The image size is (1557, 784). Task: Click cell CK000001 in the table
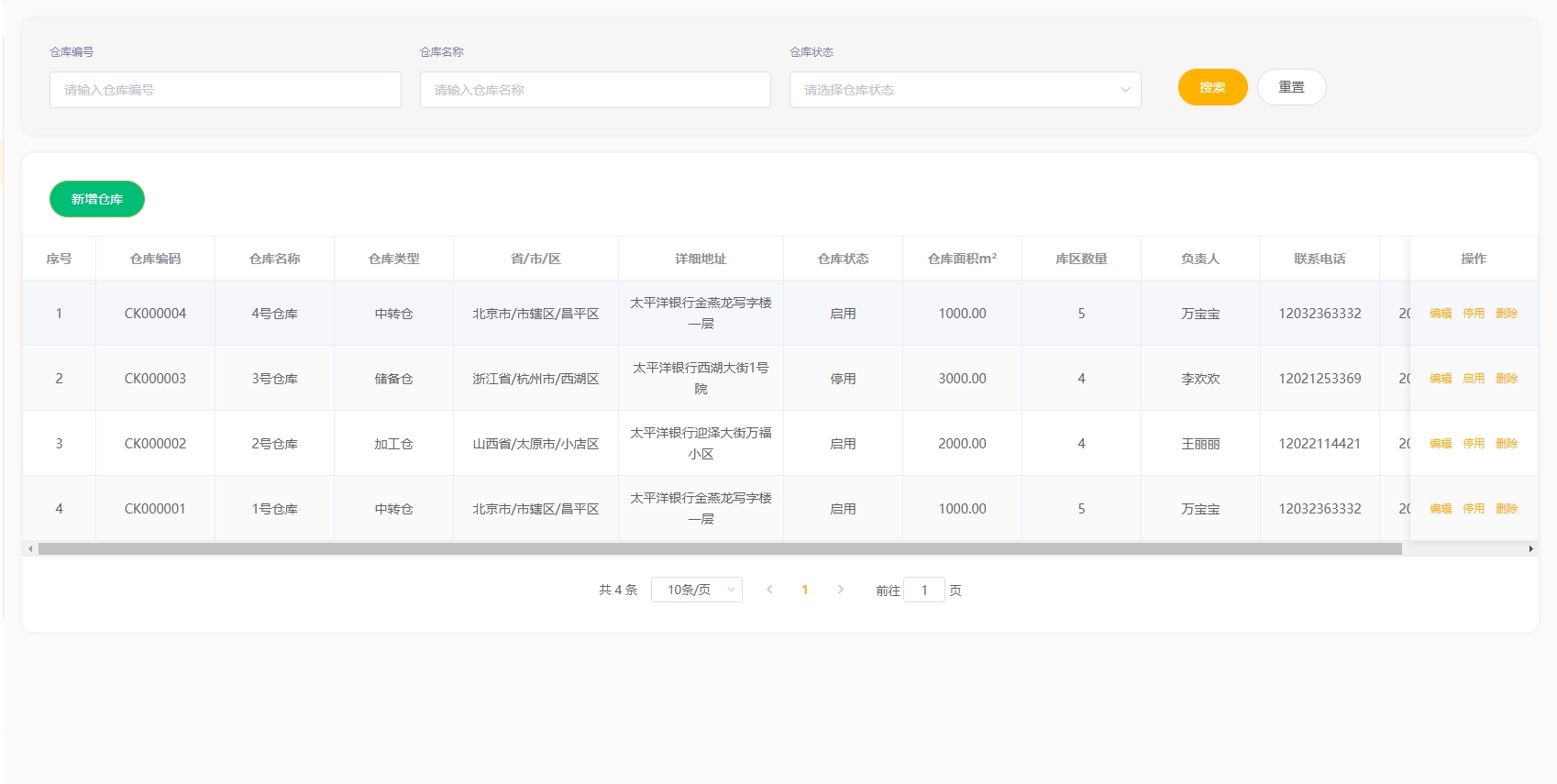pos(155,509)
